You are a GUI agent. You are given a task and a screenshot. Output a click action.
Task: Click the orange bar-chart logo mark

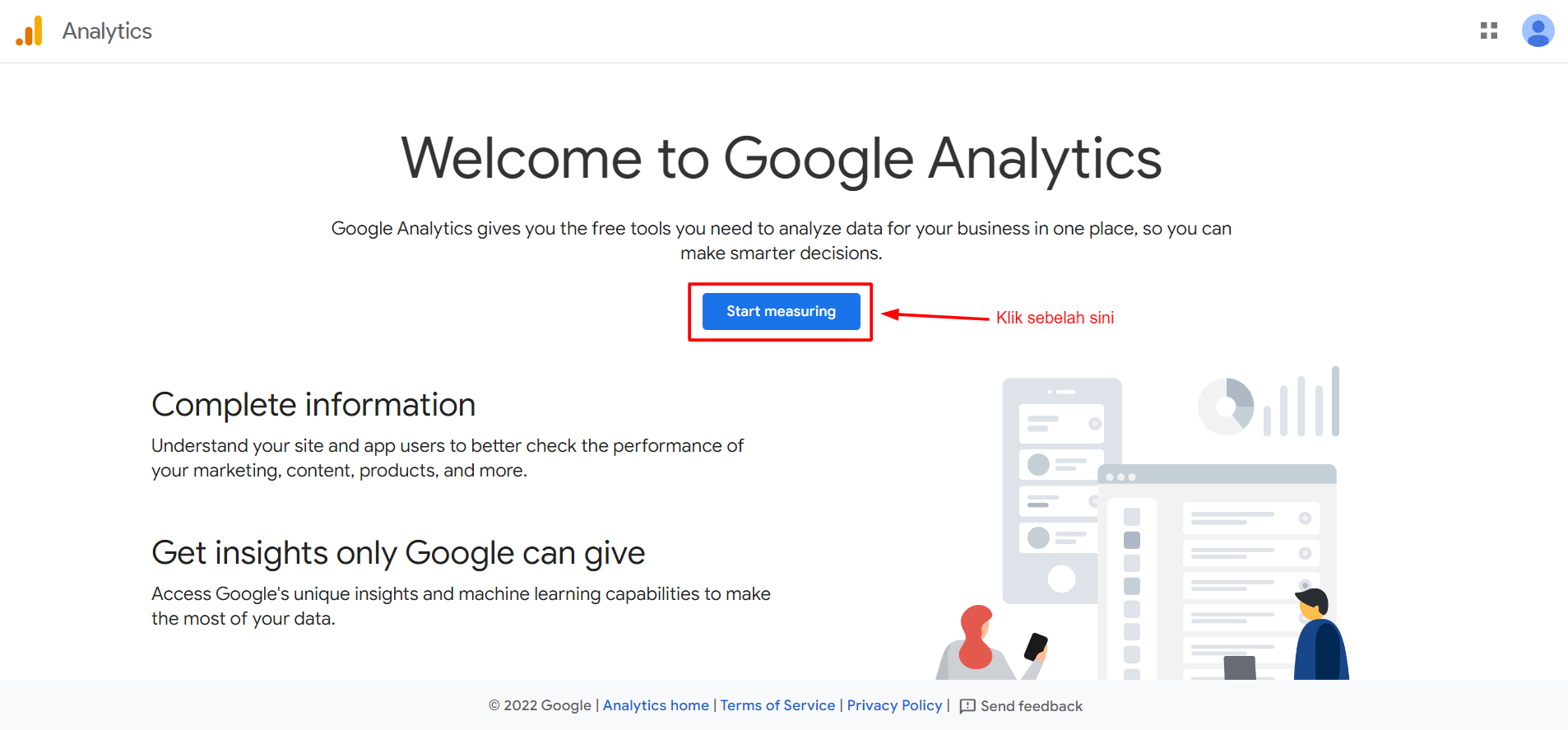pos(28,30)
